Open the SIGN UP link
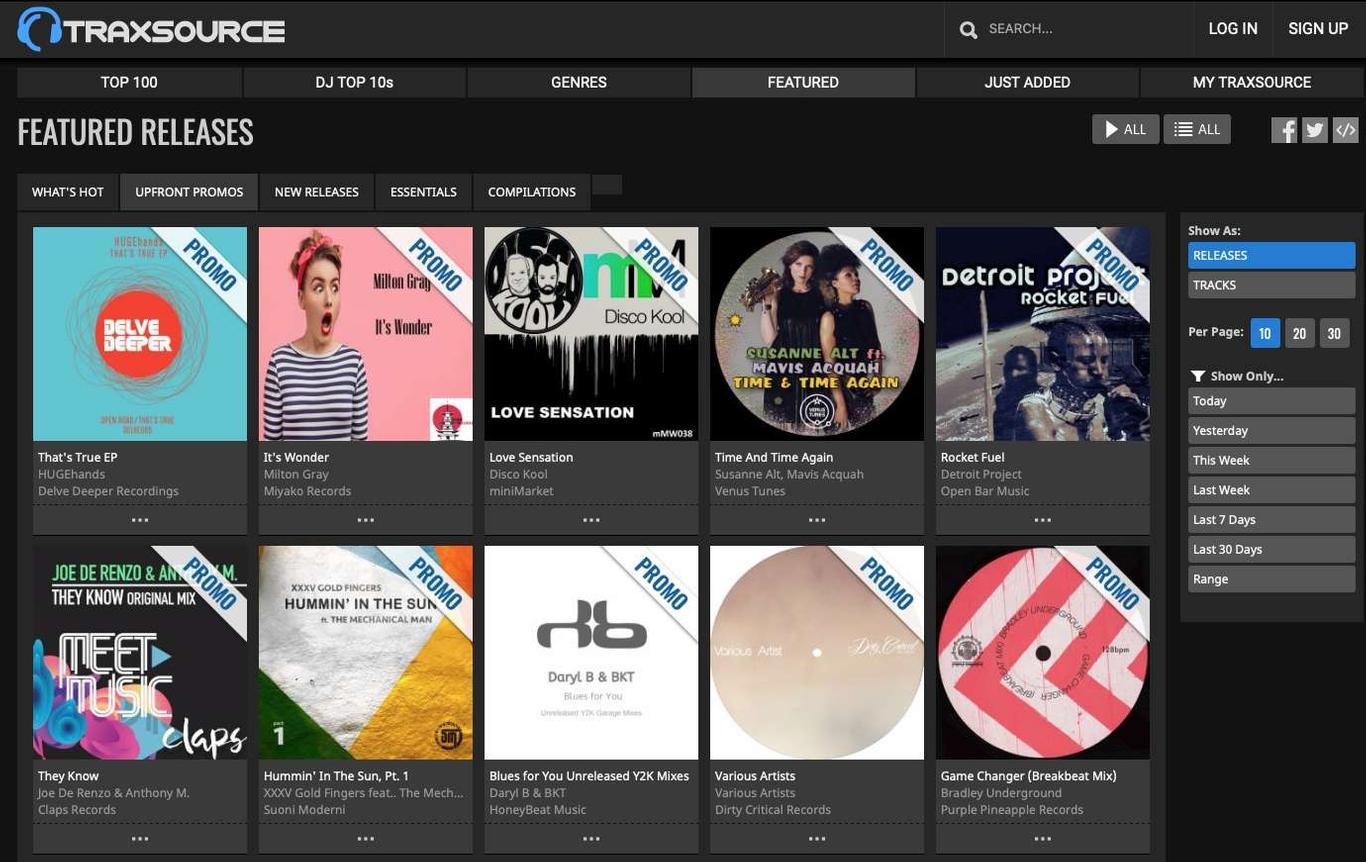The width and height of the screenshot is (1366, 862). pyautogui.click(x=1318, y=29)
